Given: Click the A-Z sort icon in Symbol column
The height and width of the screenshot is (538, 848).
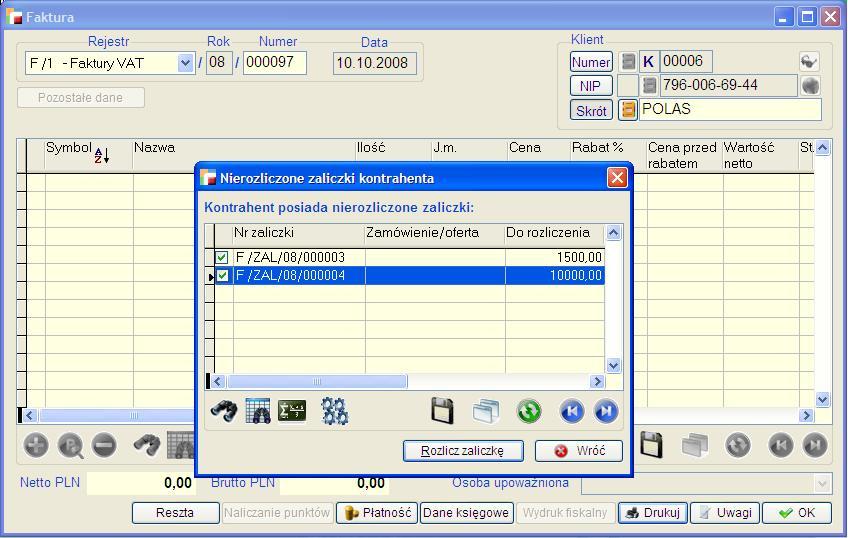Looking at the screenshot, I should point(102,156).
